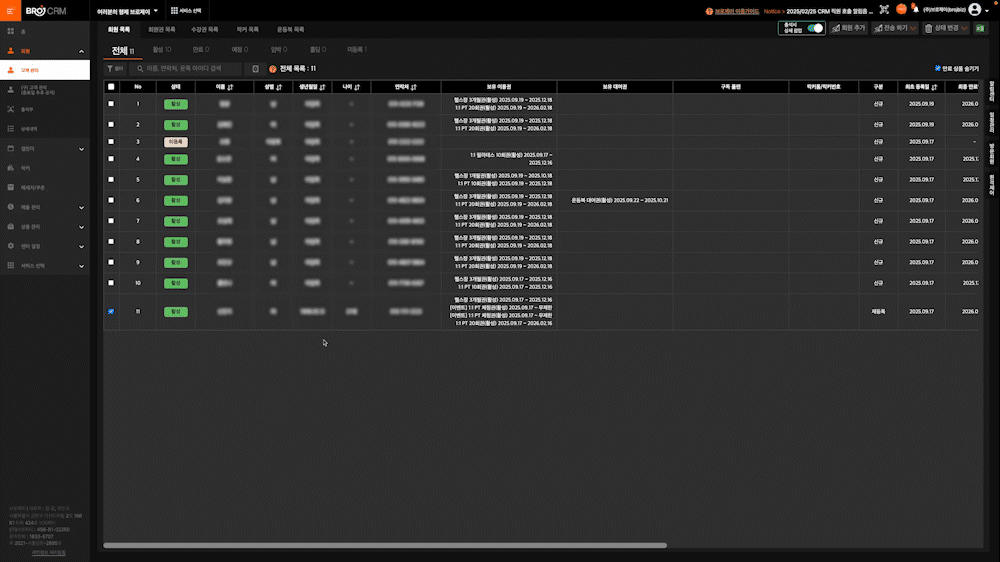Sort by the 연락처 column header
Viewport: 1000px width, 562px height.
(405, 87)
